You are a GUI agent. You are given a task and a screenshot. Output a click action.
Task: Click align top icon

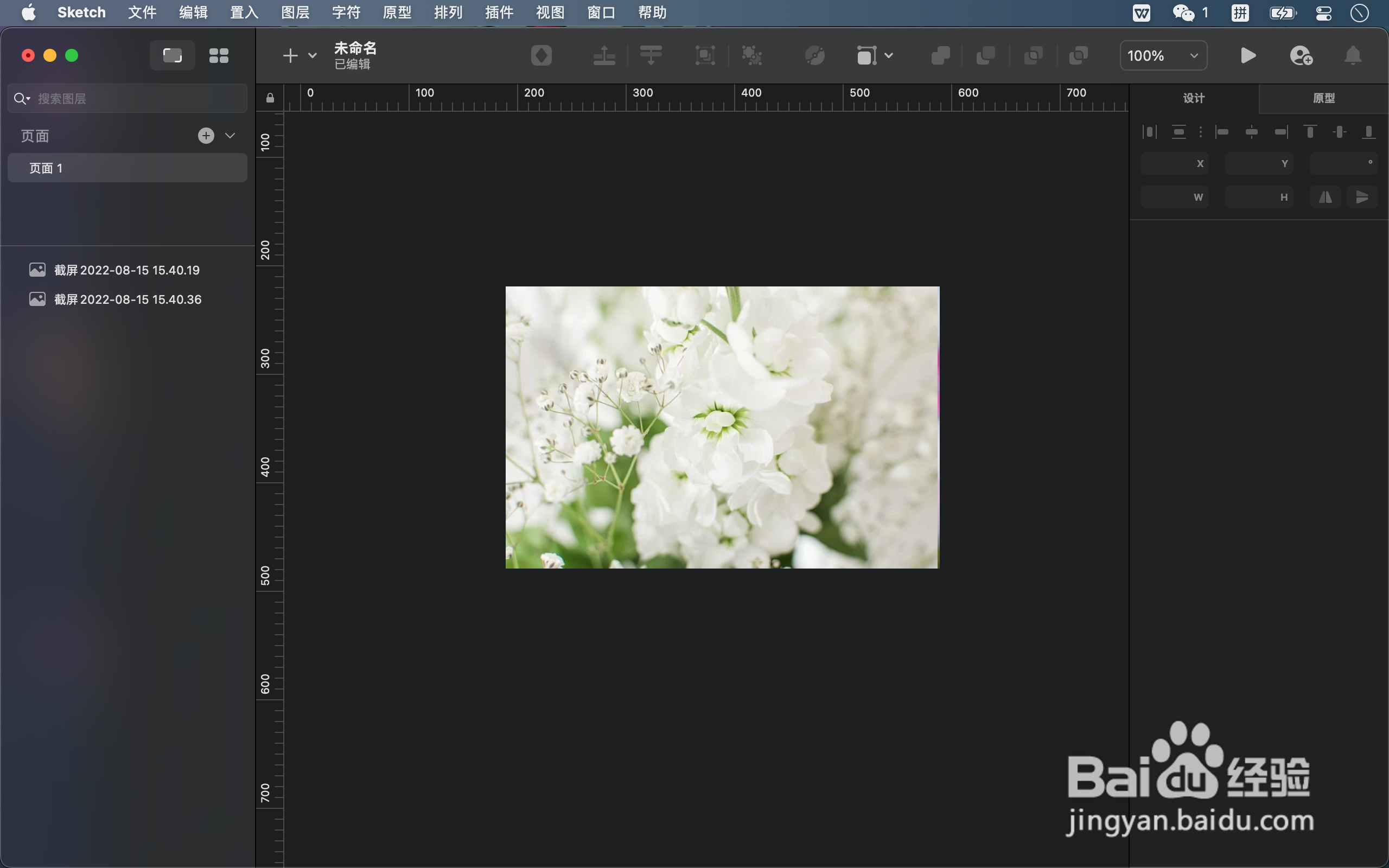(1310, 132)
